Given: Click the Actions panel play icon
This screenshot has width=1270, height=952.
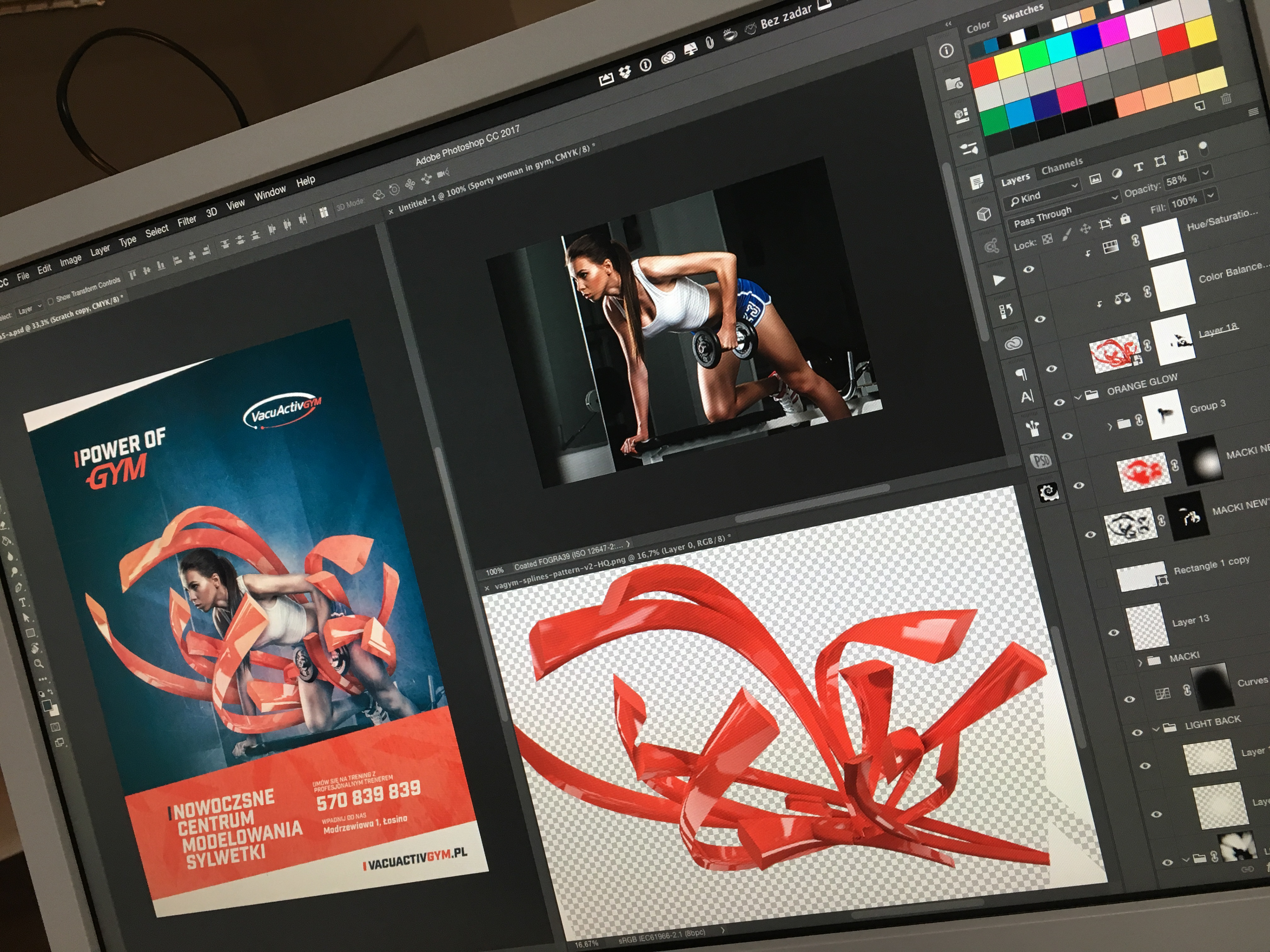Looking at the screenshot, I should click(x=998, y=280).
